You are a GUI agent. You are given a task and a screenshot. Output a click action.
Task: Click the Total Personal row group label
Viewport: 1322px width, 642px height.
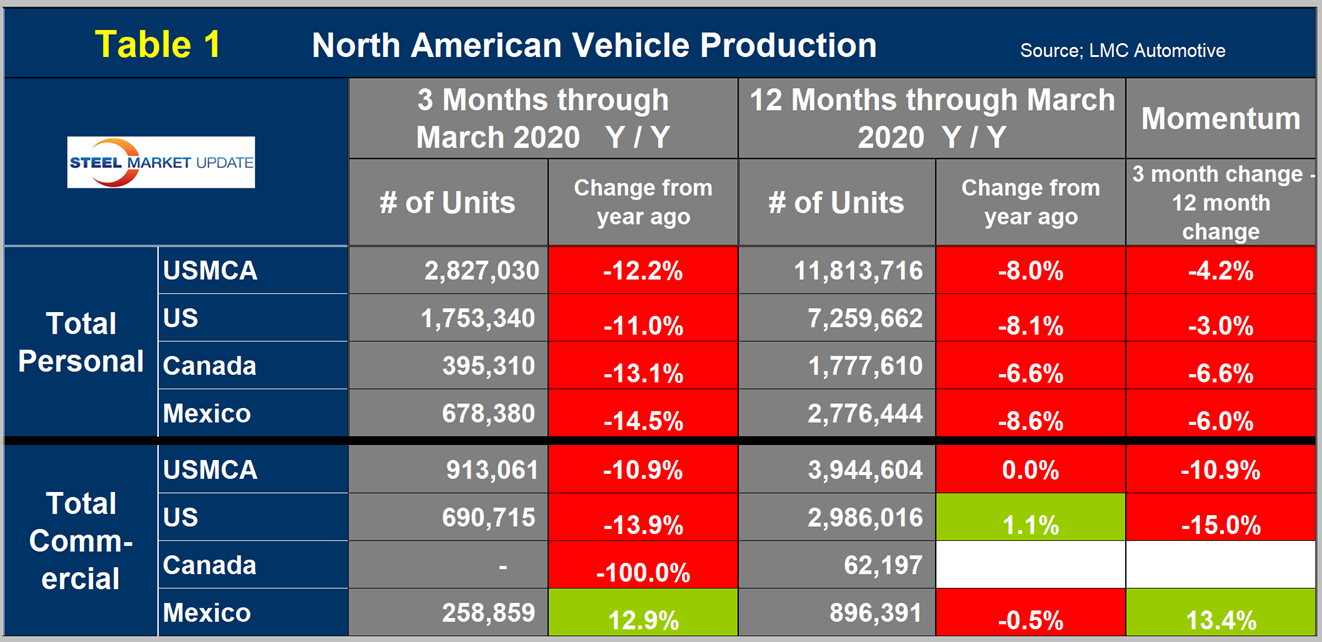click(x=80, y=342)
